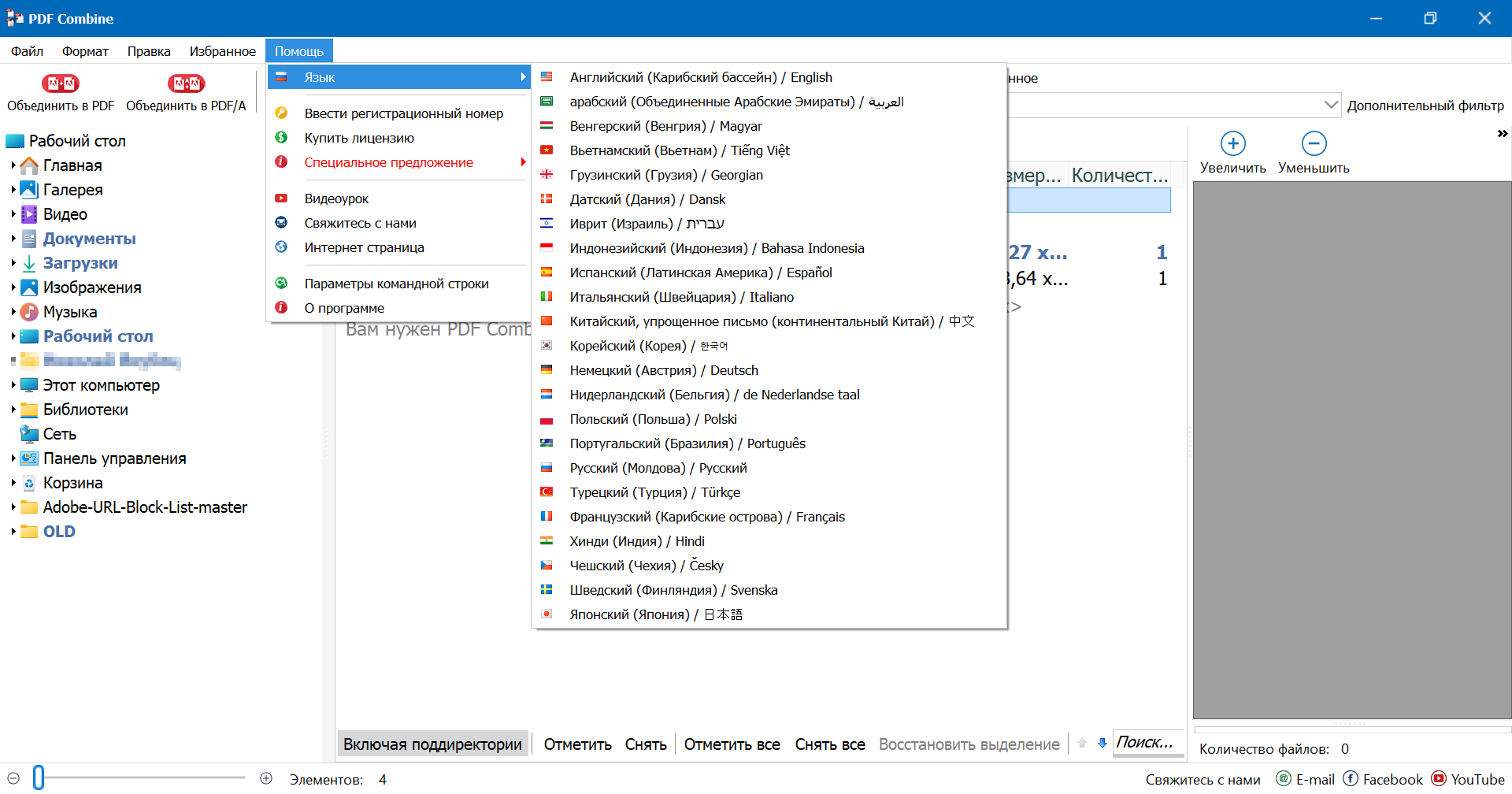
Task: Click the Этот компьютер icon
Action: 29,385
